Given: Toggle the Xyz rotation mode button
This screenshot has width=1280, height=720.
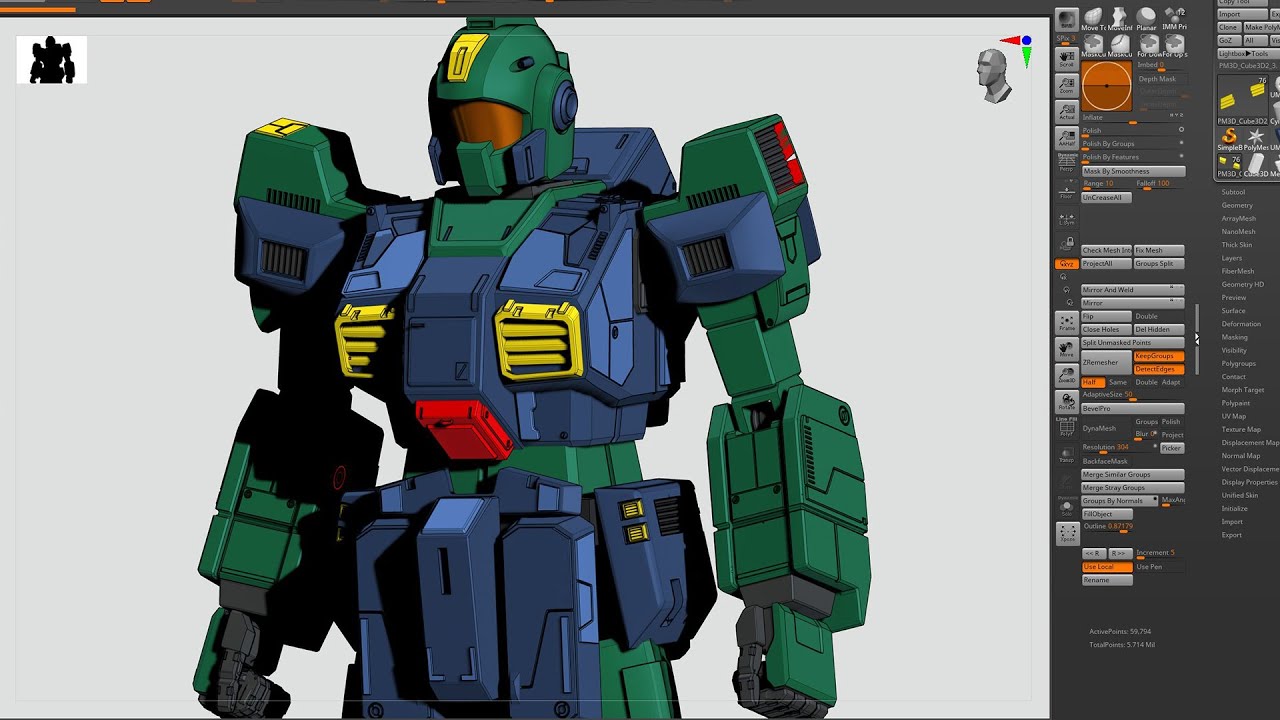Looking at the screenshot, I should 1067,264.
